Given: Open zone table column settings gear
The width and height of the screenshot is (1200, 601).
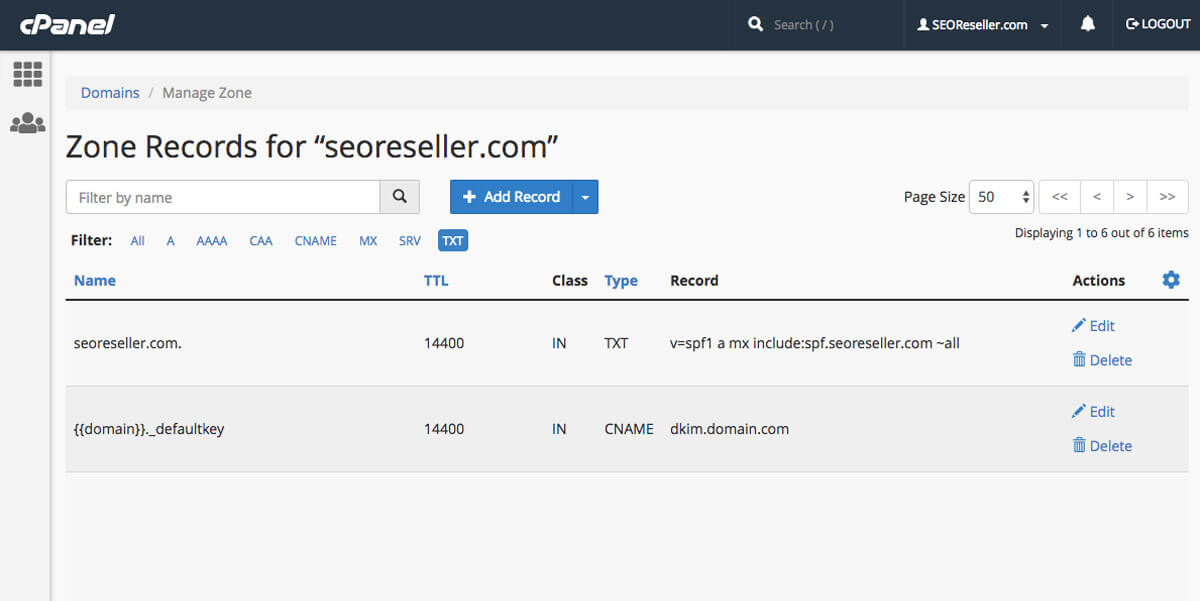Looking at the screenshot, I should click(1170, 280).
